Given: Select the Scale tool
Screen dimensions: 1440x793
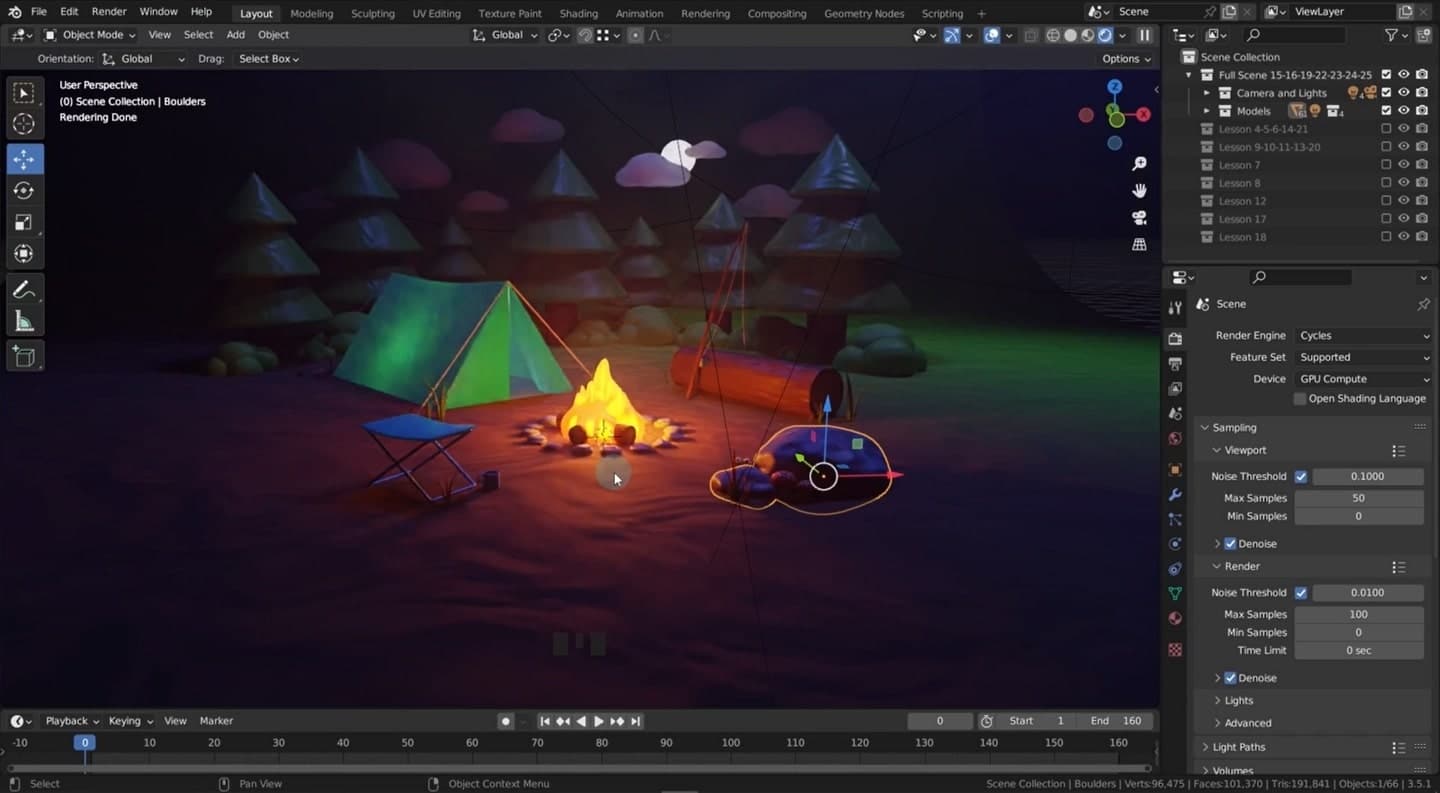Looking at the screenshot, I should [24, 222].
